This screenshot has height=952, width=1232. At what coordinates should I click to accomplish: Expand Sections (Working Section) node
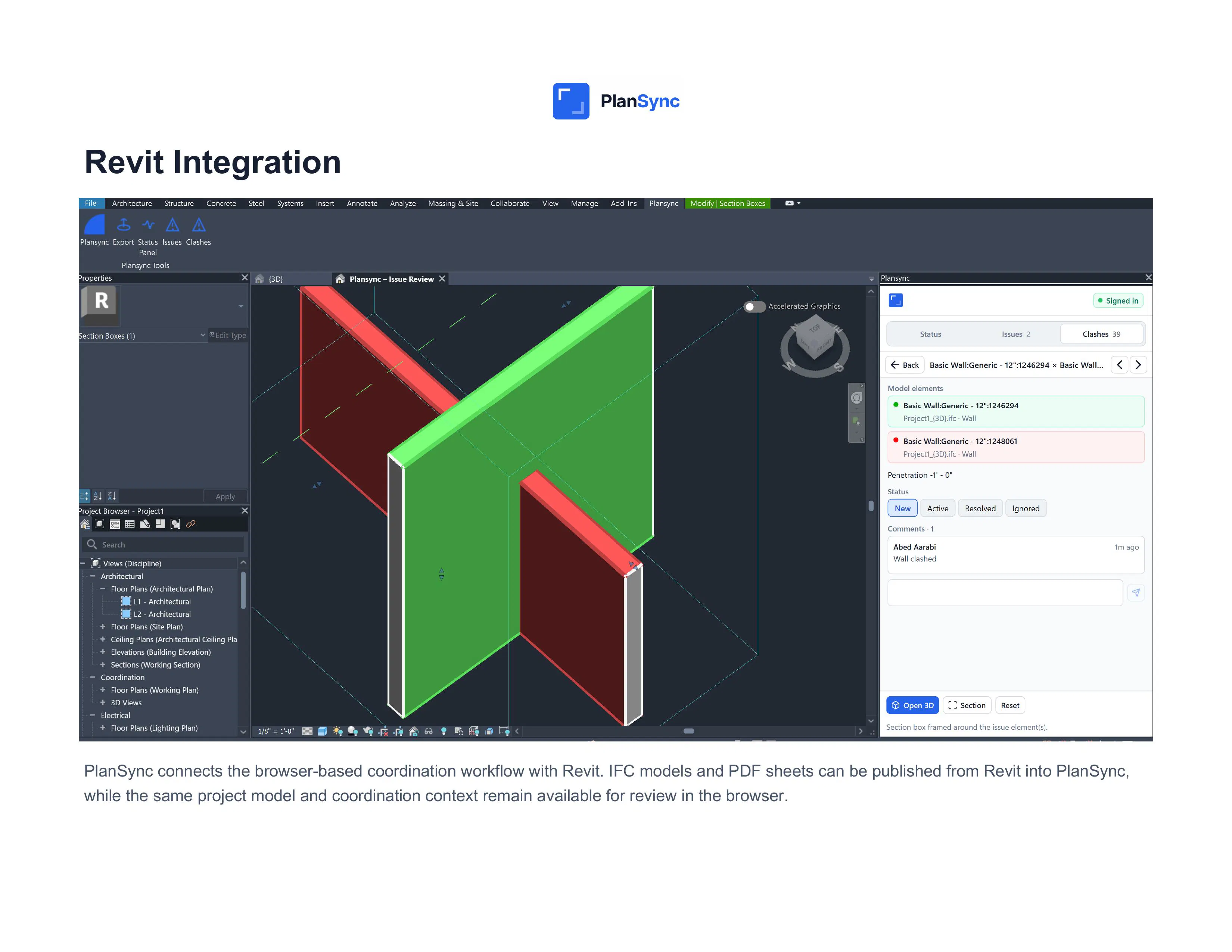pyautogui.click(x=103, y=665)
